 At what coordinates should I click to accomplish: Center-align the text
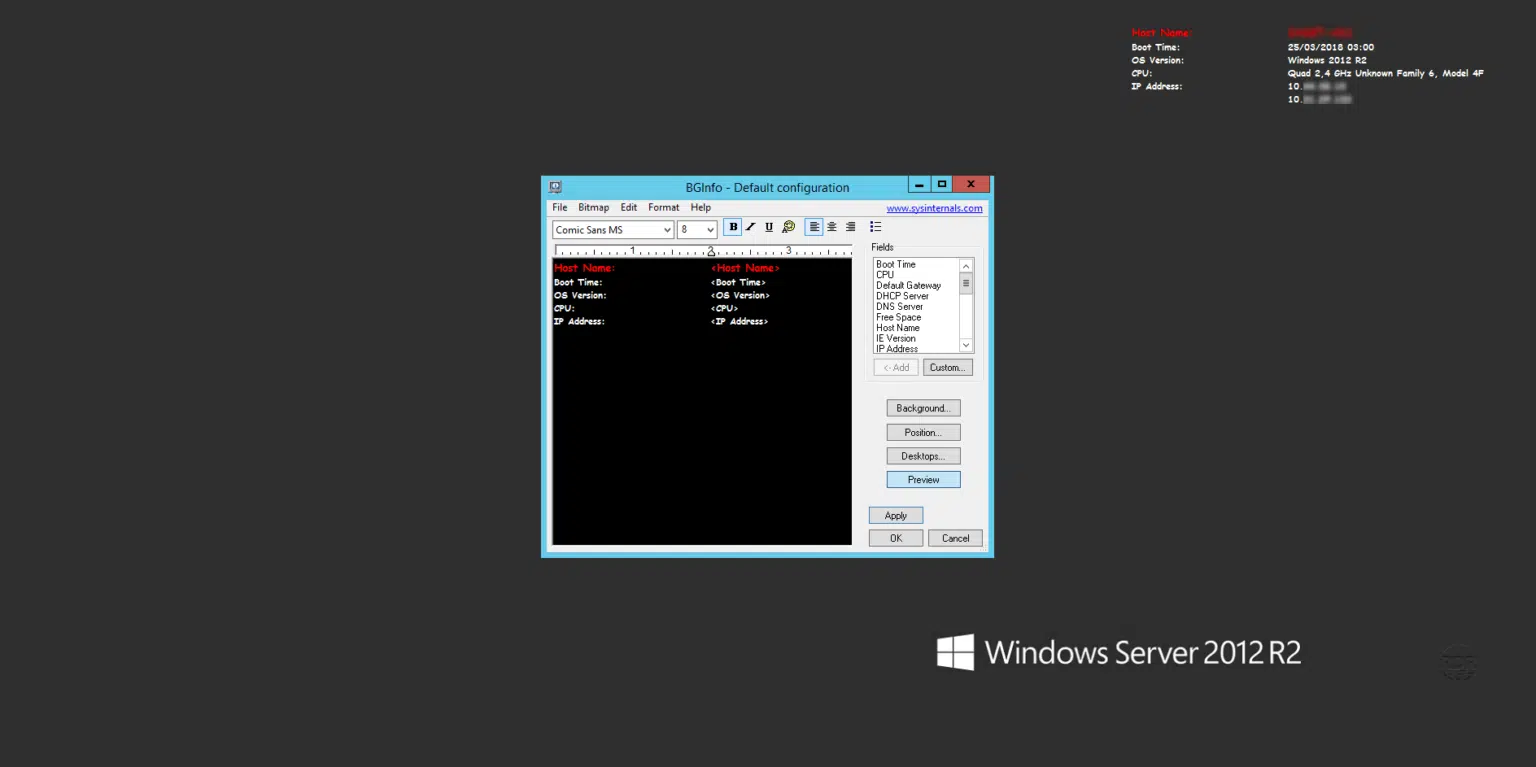[x=832, y=227]
